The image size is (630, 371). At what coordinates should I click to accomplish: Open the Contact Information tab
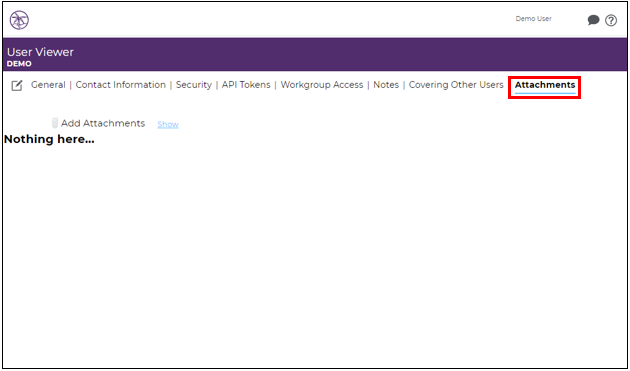point(121,85)
